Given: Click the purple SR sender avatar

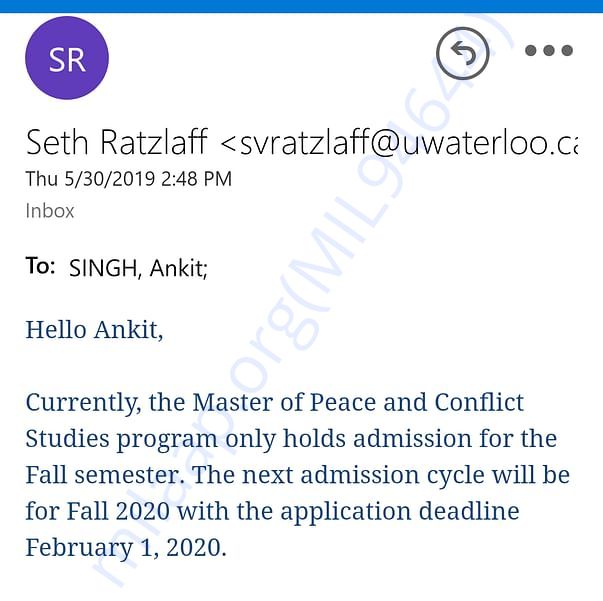Looking at the screenshot, I should pyautogui.click(x=67, y=58).
